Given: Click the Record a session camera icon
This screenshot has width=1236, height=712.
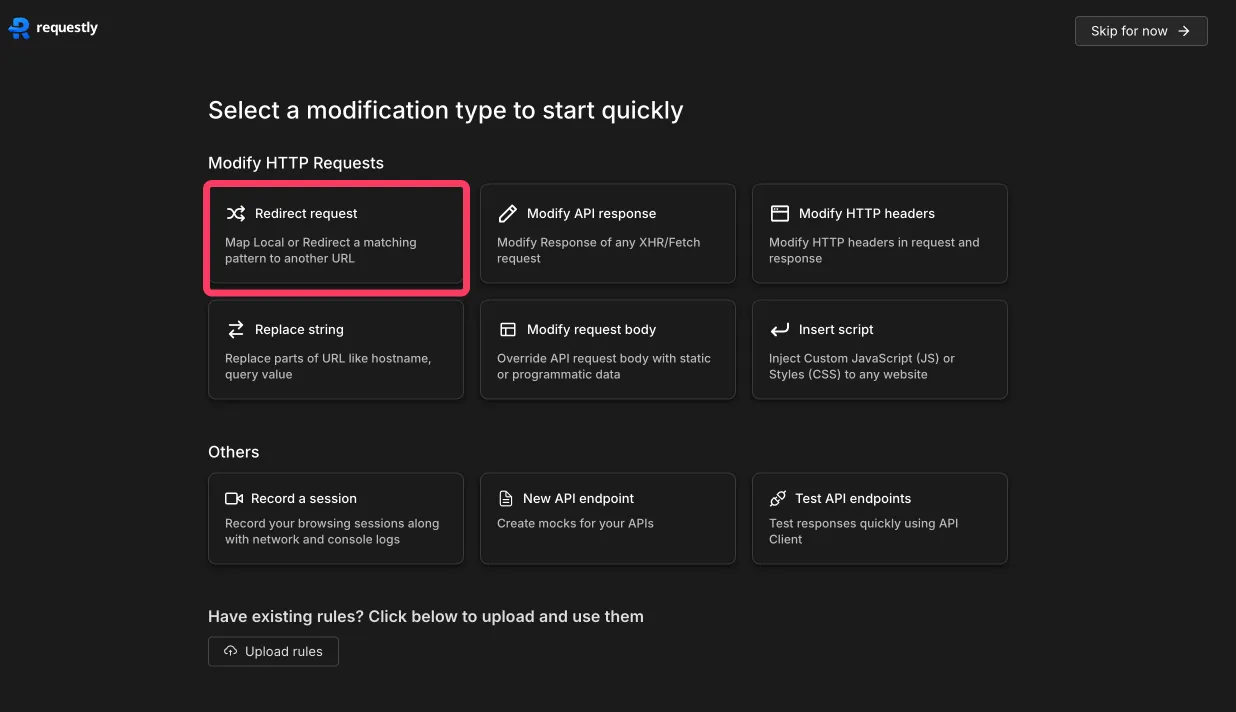Looking at the screenshot, I should [234, 498].
